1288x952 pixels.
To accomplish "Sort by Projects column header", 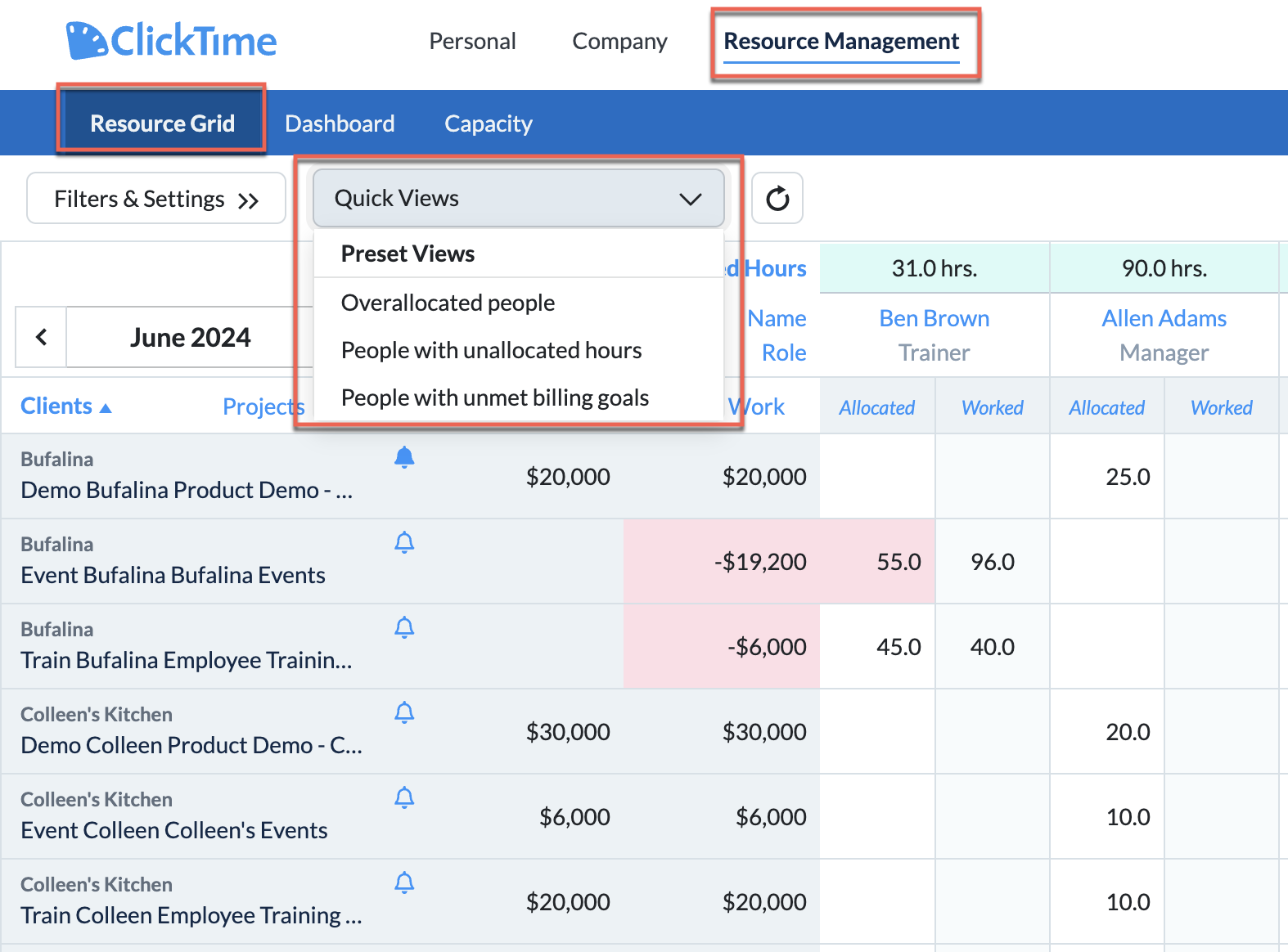I will coord(263,406).
